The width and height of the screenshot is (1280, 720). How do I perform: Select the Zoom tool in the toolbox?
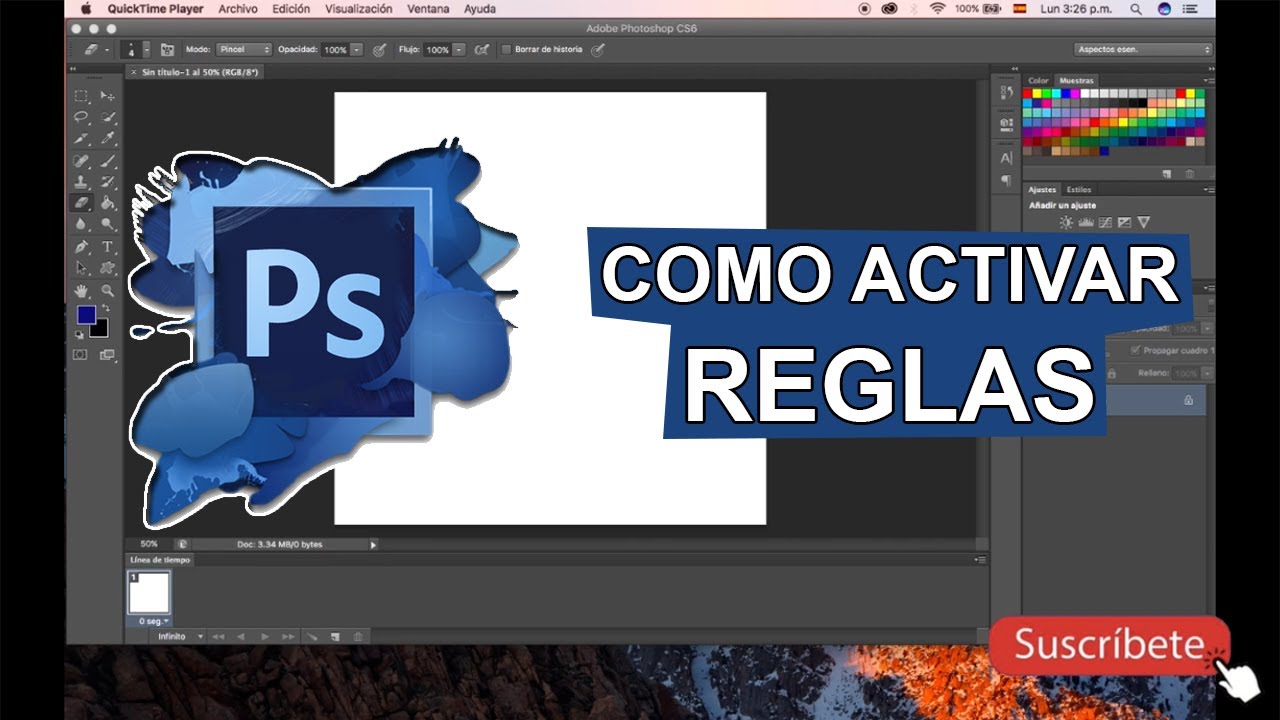(107, 291)
